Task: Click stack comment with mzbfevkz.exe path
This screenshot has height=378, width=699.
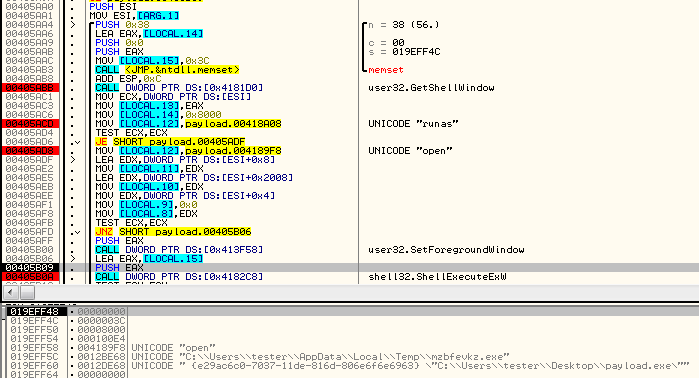Action: click(x=320, y=357)
